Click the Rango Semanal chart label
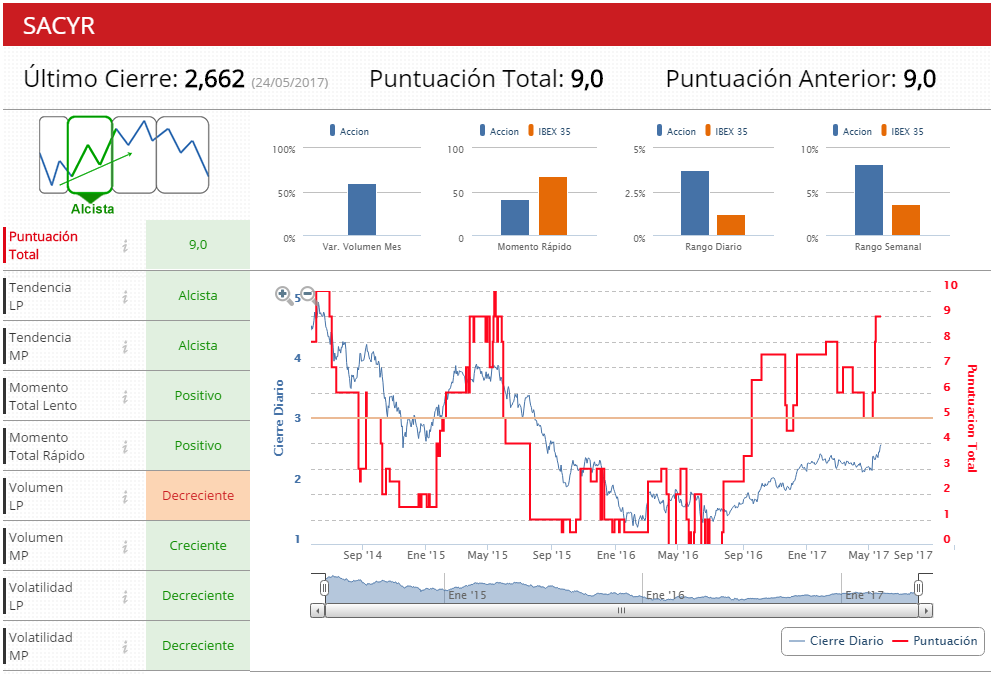The width and height of the screenshot is (995, 675). 888,247
